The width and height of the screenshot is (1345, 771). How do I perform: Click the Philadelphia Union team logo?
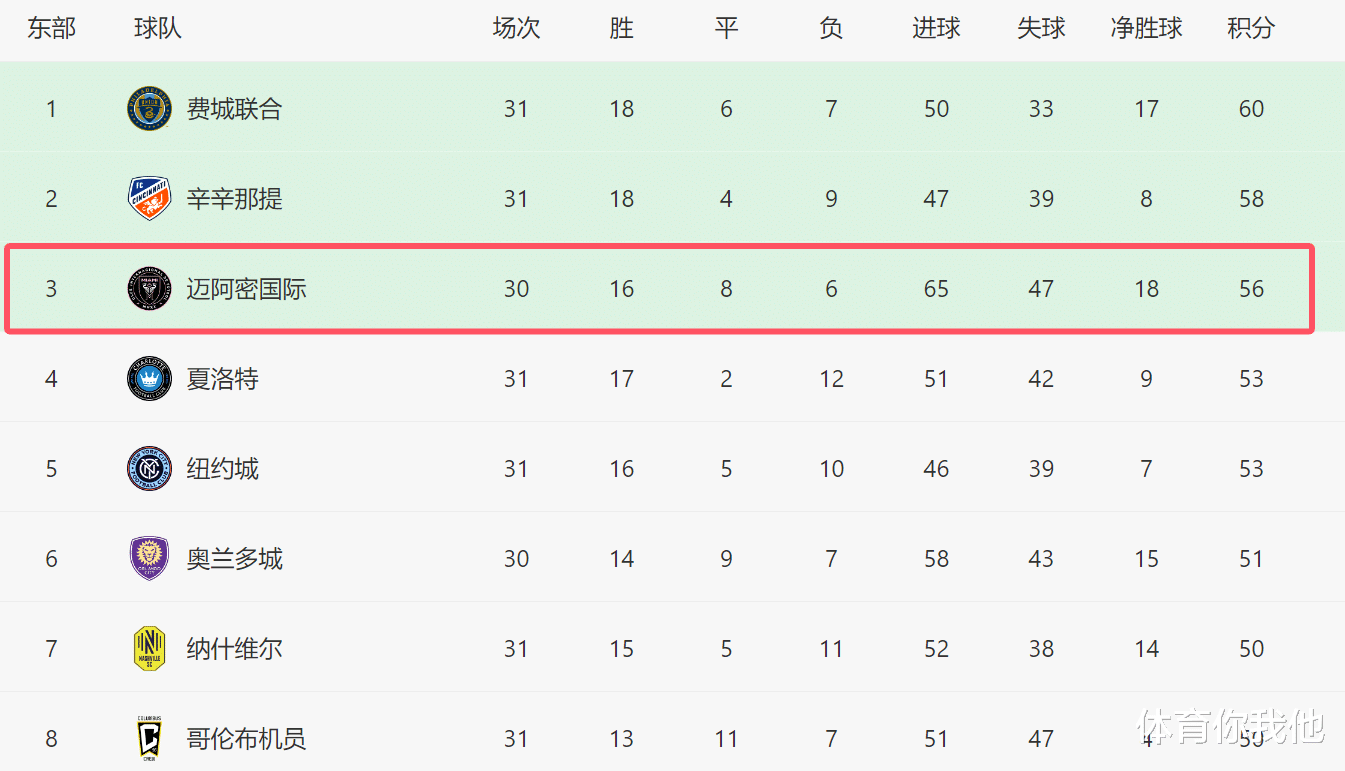click(x=149, y=109)
